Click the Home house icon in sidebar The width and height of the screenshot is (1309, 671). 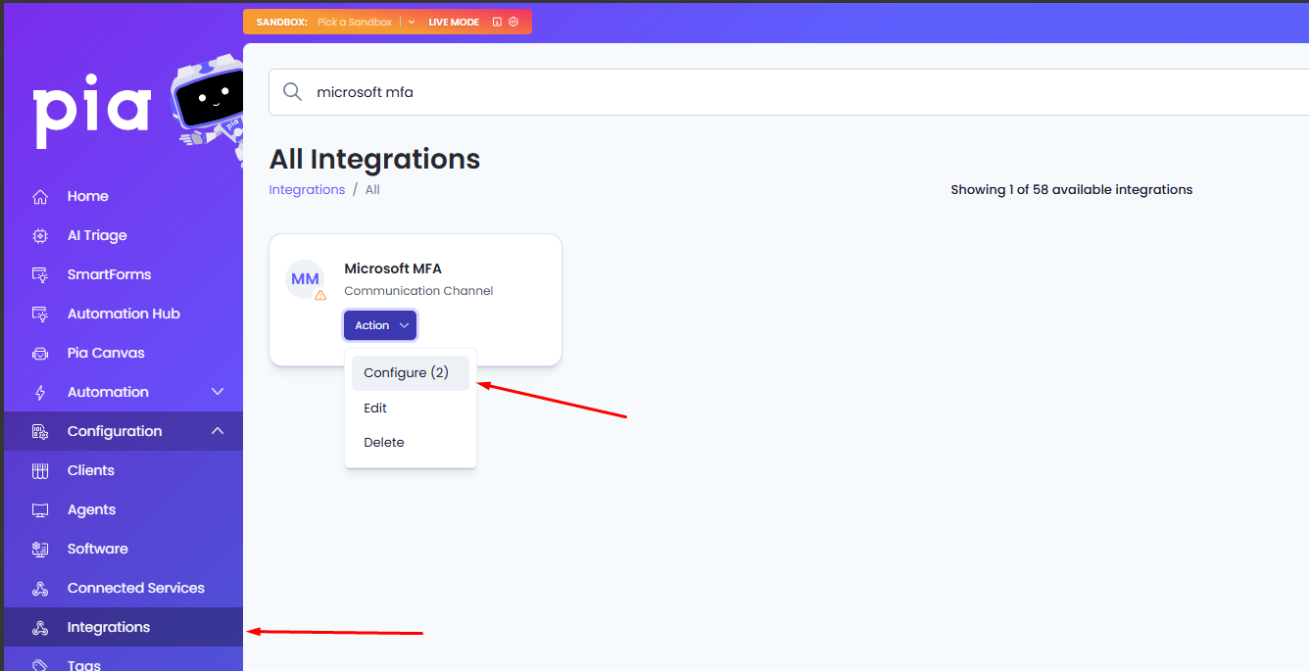click(40, 197)
